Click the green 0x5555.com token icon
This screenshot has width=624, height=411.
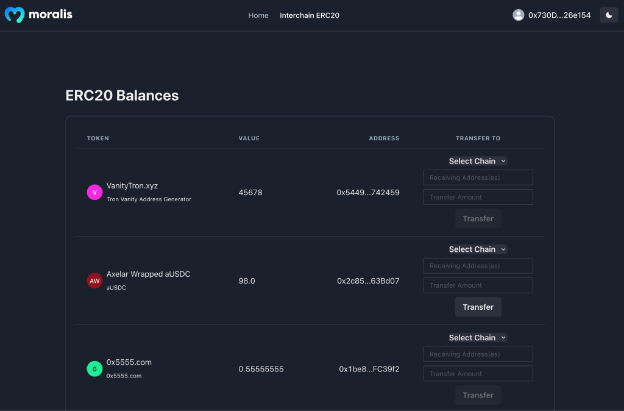click(x=94, y=368)
